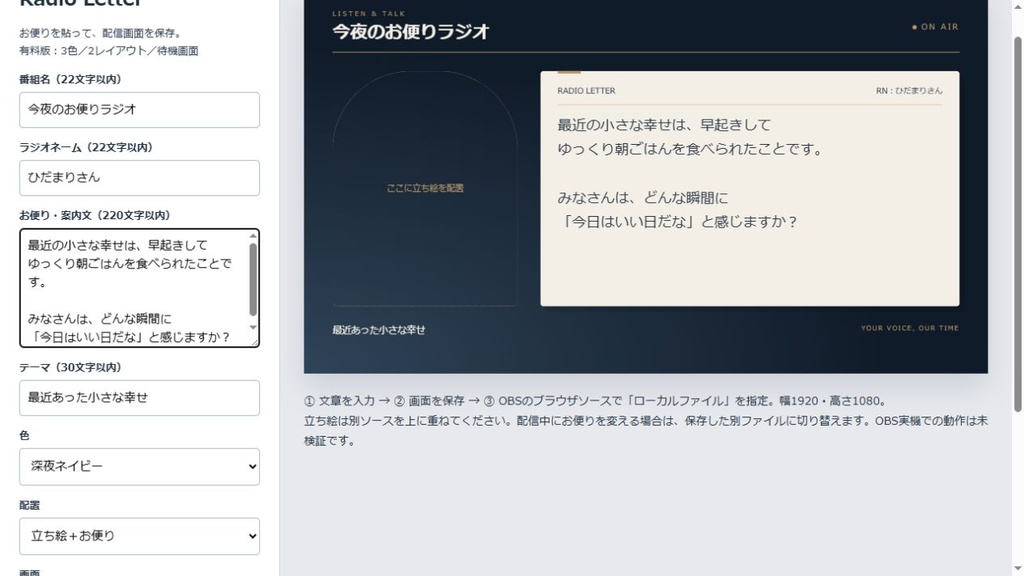The width and height of the screenshot is (1024, 576).
Task: Open the 色 dropdown showing 深夜ネイビー
Action: click(x=139, y=466)
